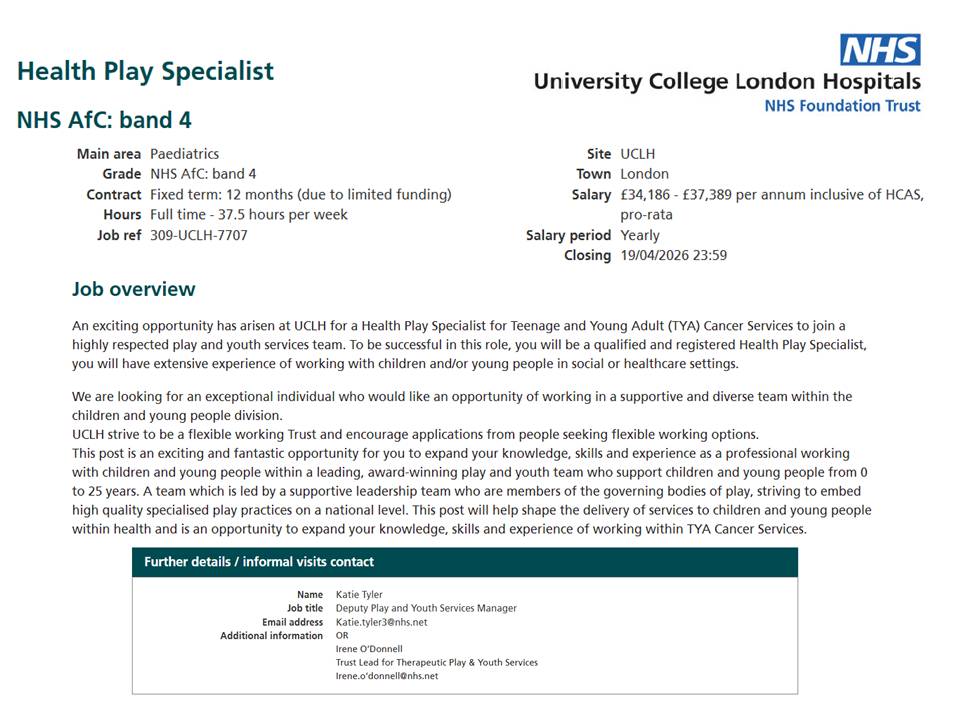Click the name Irene O'Donnell

coord(369,649)
